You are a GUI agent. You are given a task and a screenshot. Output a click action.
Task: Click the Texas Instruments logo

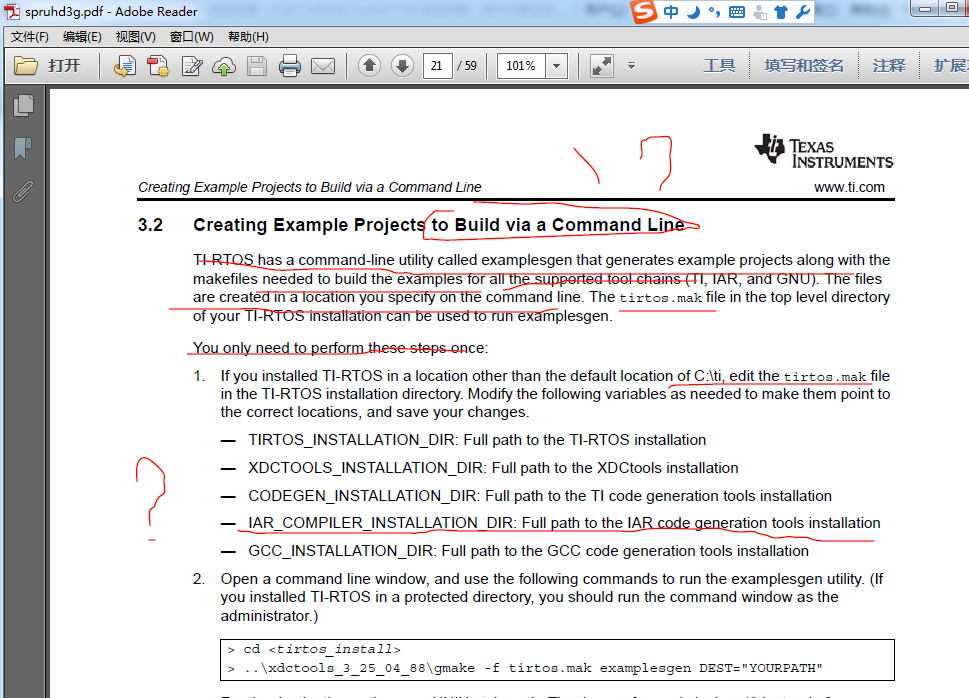pos(824,151)
